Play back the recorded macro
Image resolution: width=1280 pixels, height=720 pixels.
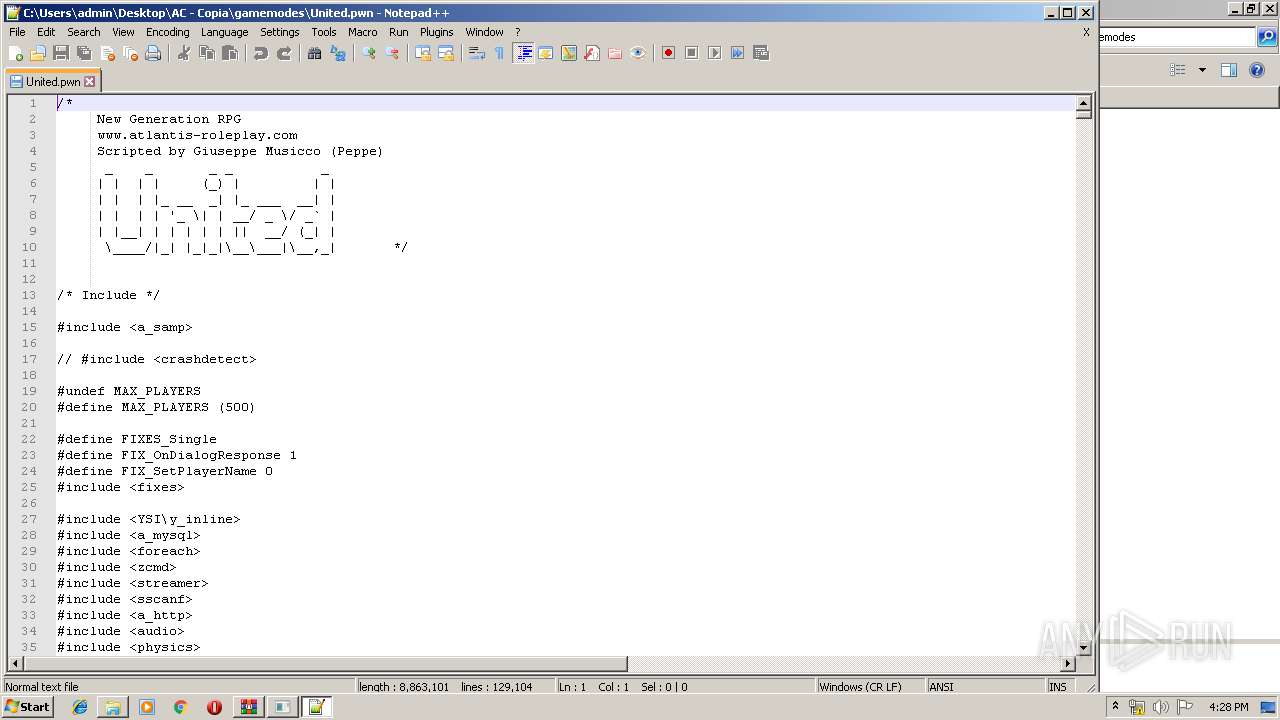point(715,53)
